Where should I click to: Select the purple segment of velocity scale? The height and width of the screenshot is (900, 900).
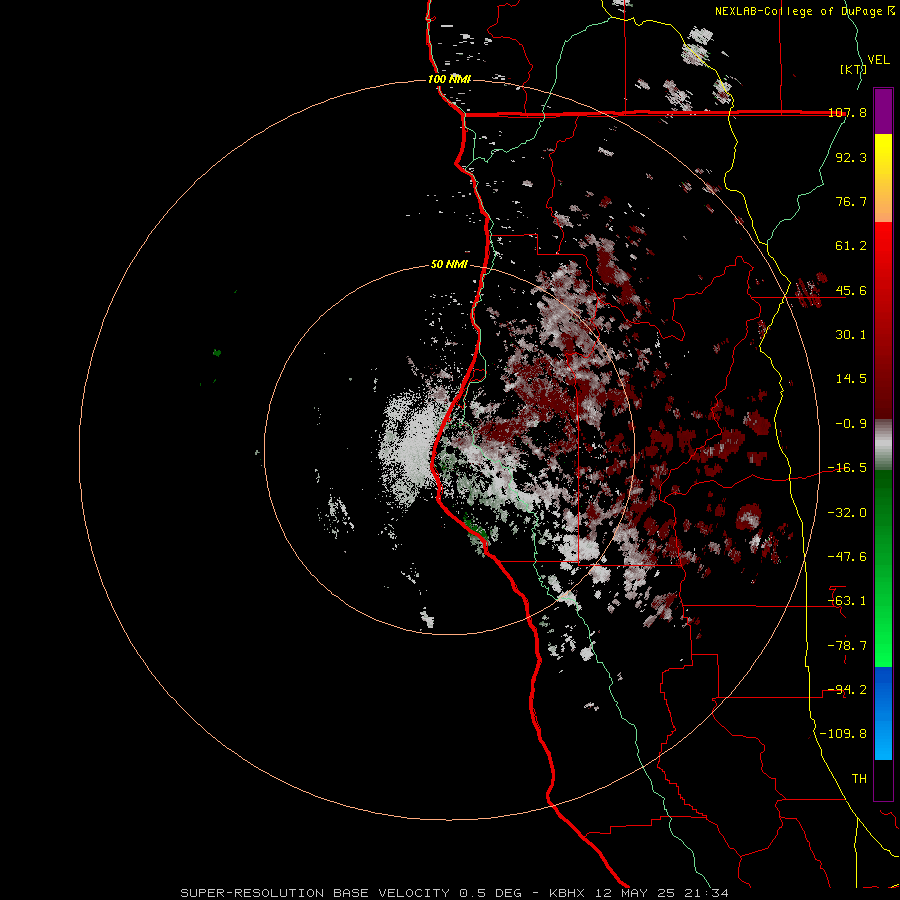[883, 112]
